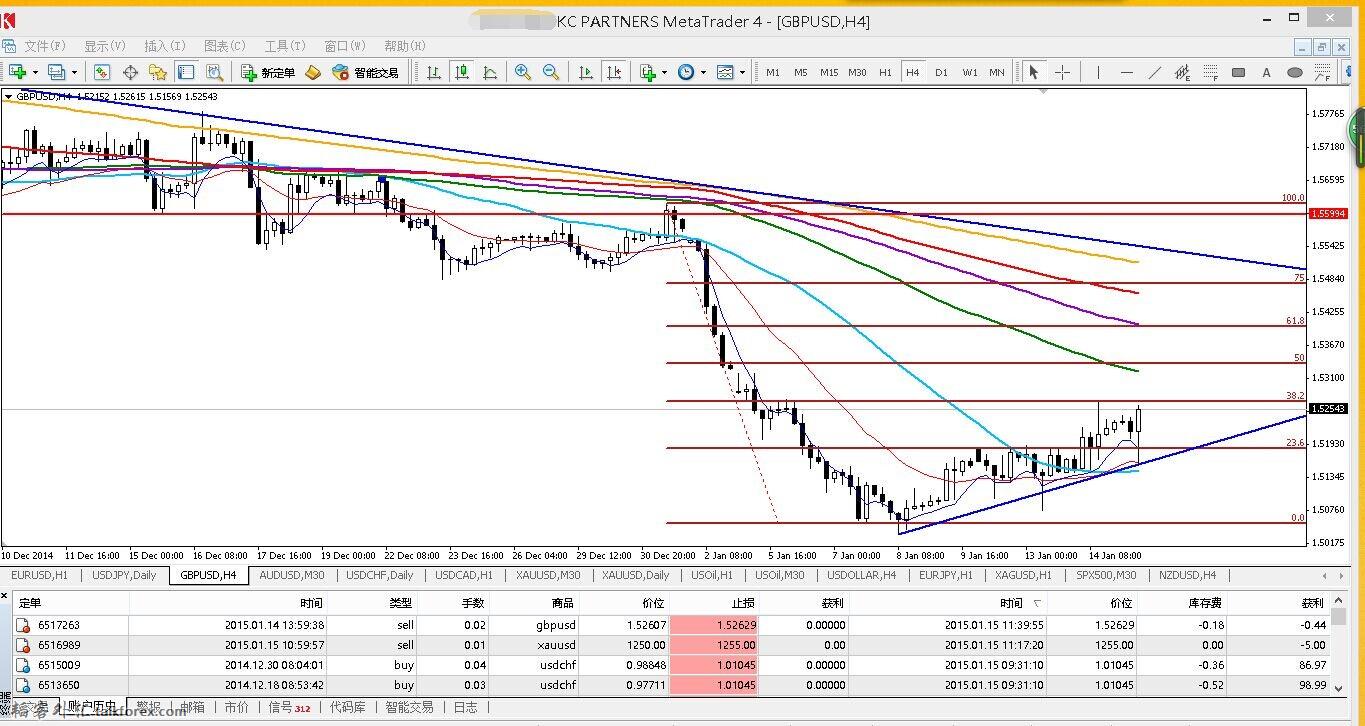Open the 工具(T) menu
This screenshot has height=726, width=1365.
[285, 46]
